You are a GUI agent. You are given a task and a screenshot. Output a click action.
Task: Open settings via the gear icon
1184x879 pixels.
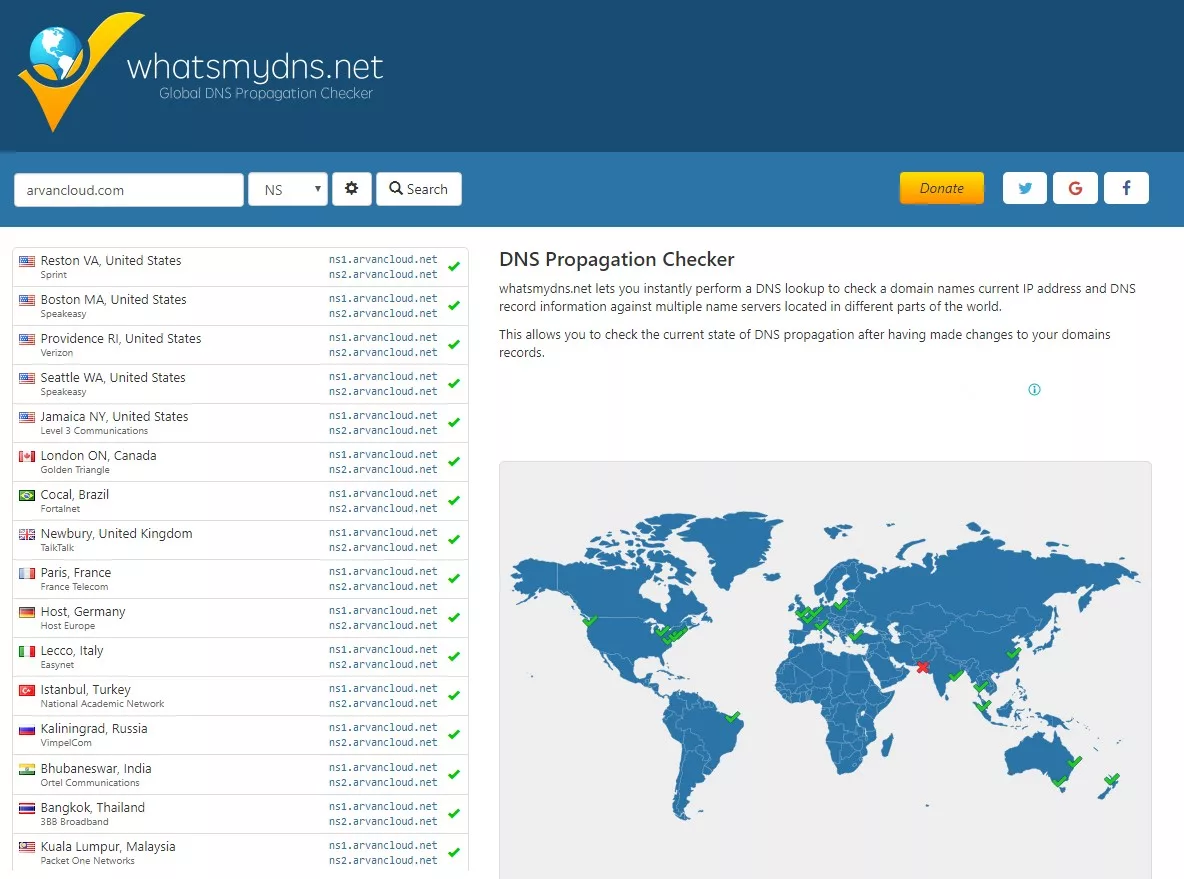pyautogui.click(x=351, y=189)
